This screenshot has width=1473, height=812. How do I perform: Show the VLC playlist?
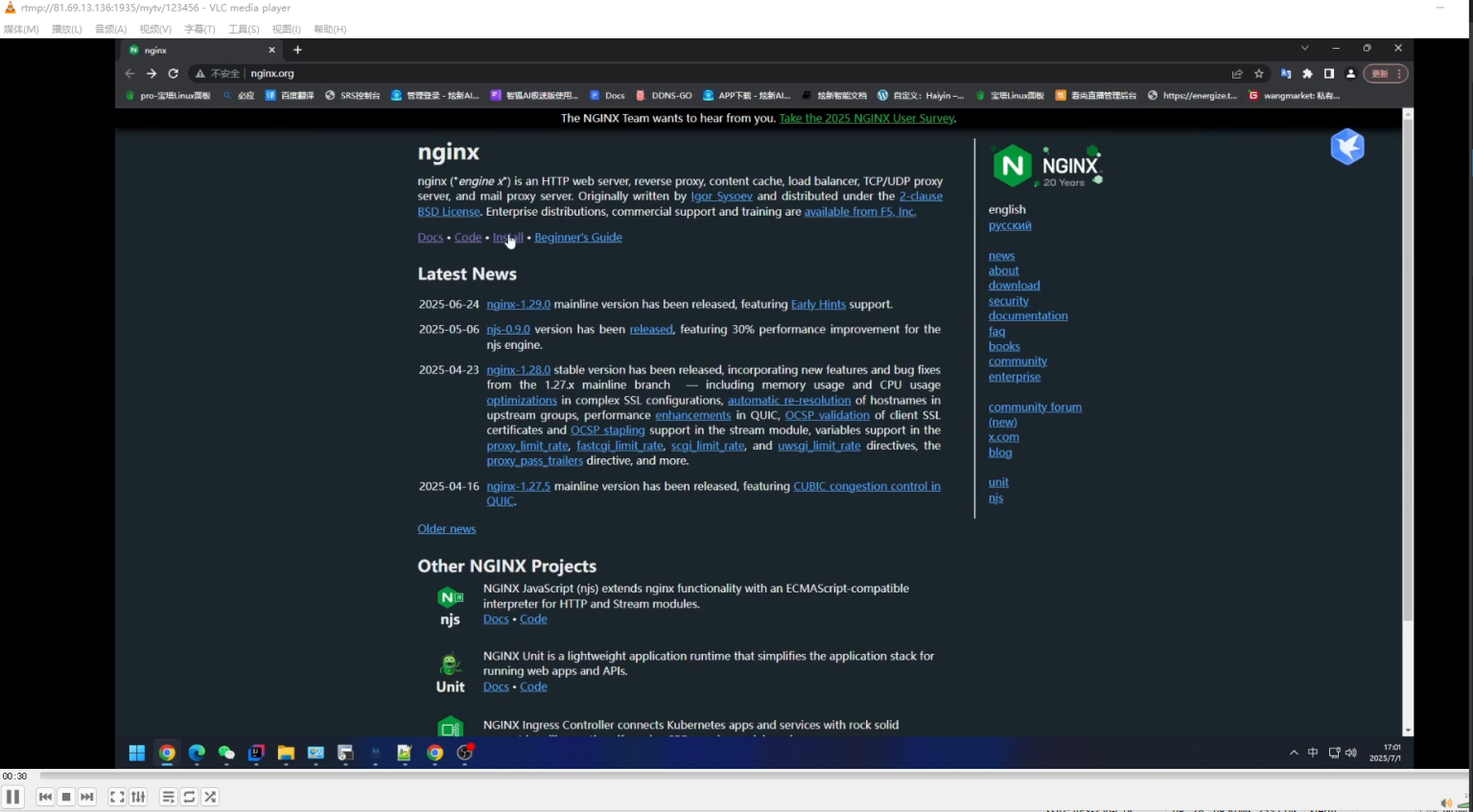(168, 797)
